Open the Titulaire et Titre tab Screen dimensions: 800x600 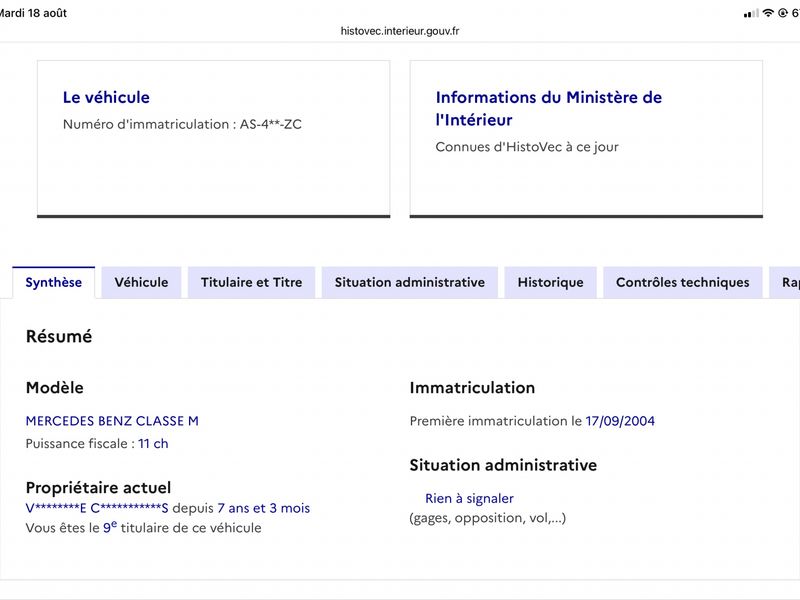pos(252,282)
